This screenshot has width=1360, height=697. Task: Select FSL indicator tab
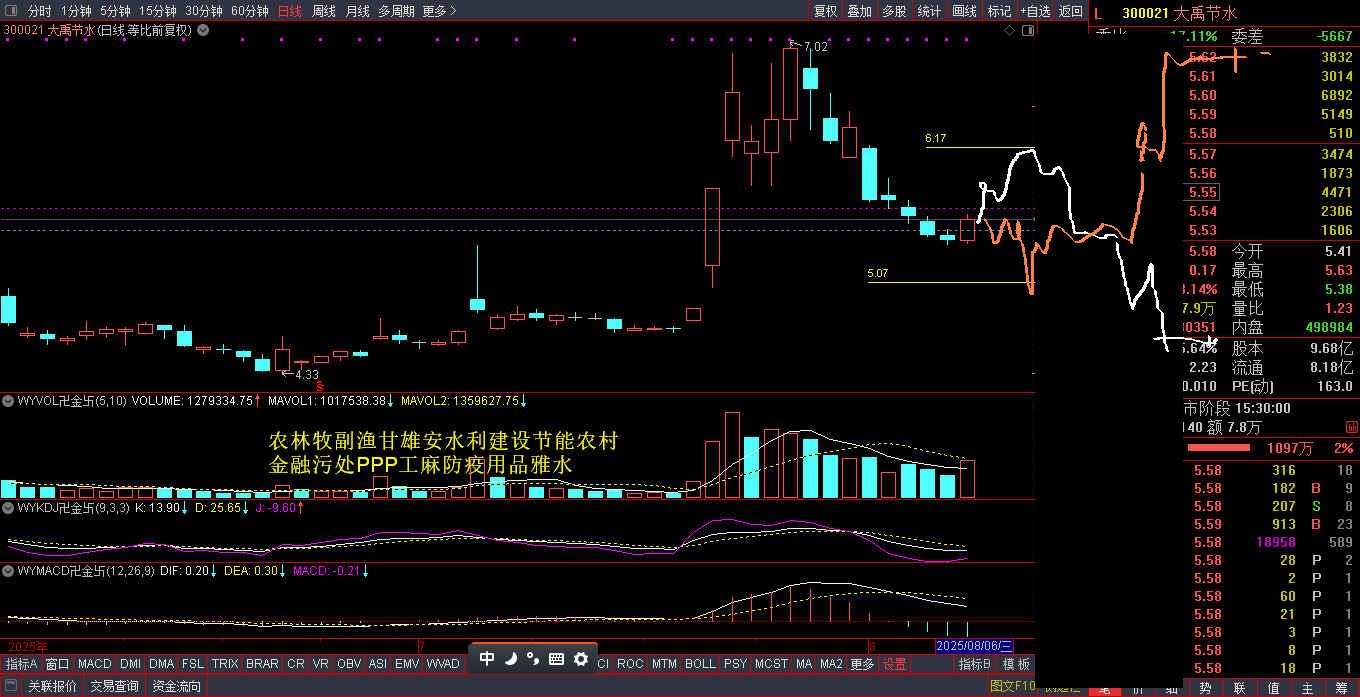193,664
